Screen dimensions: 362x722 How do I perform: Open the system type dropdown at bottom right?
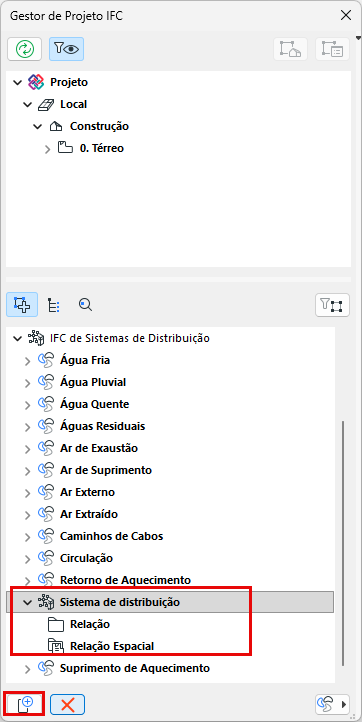333,704
